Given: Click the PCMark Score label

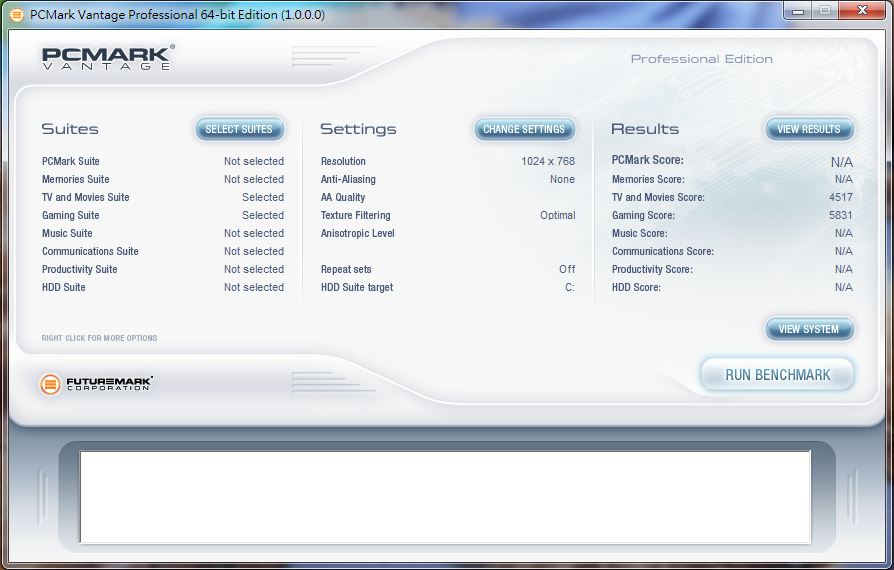Looking at the screenshot, I should point(648,160).
